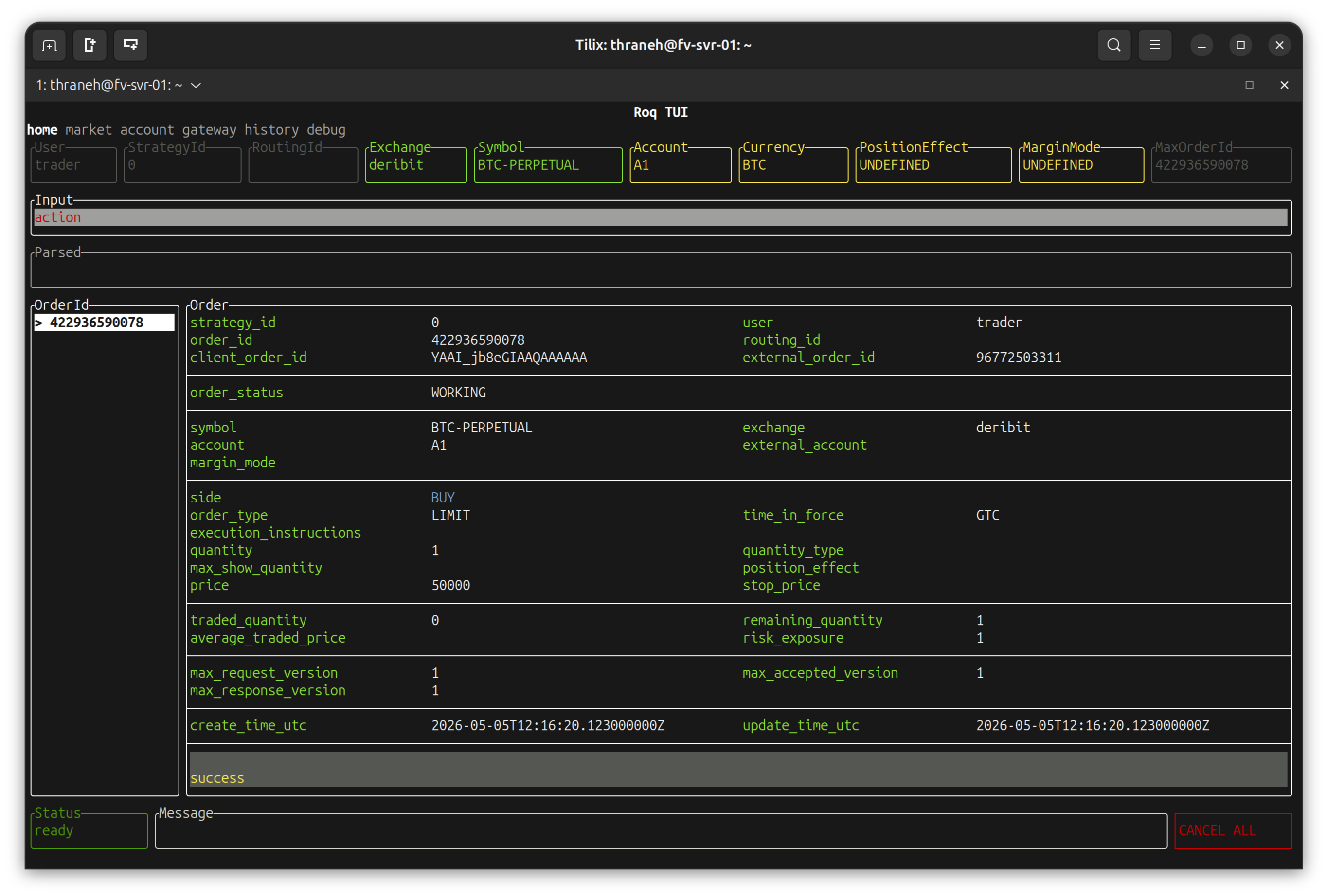The height and width of the screenshot is (896, 1327).
Task: Switch to the market tab
Action: click(x=89, y=129)
